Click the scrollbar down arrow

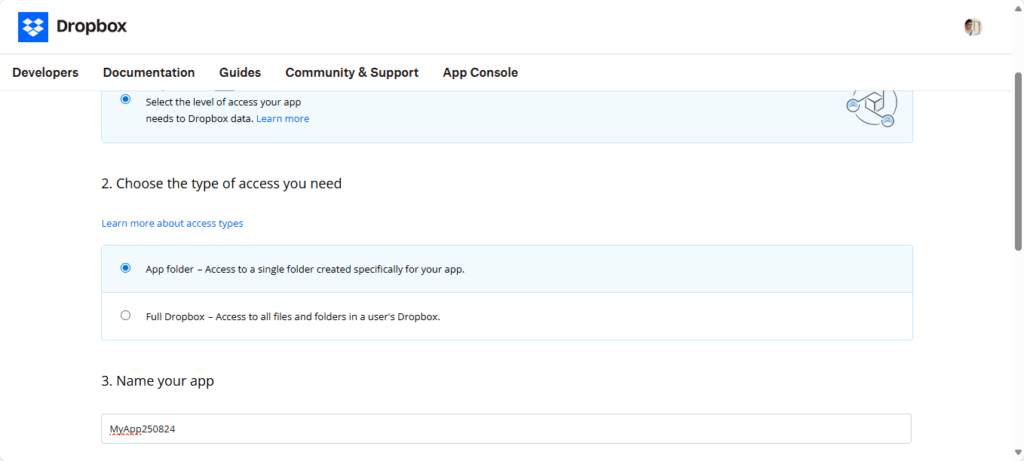[x=1017, y=452]
